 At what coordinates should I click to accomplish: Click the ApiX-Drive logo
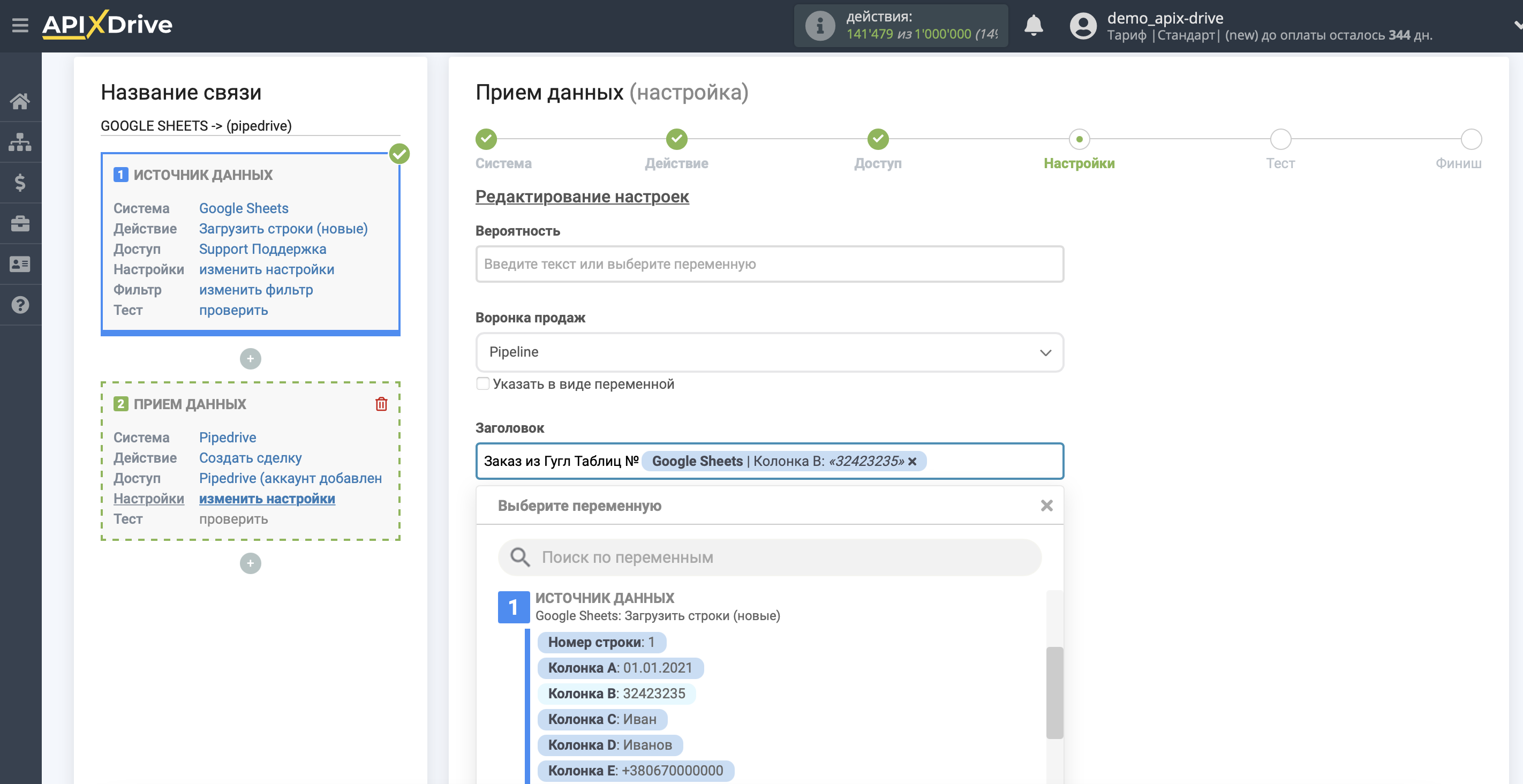[x=107, y=25]
